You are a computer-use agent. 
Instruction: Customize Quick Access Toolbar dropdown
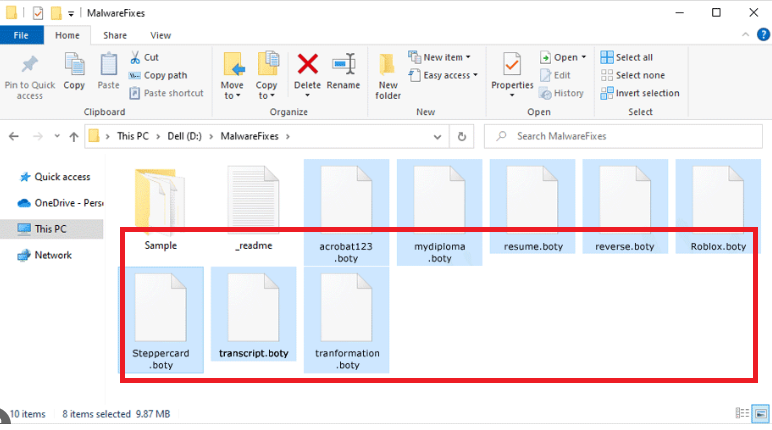point(71,14)
